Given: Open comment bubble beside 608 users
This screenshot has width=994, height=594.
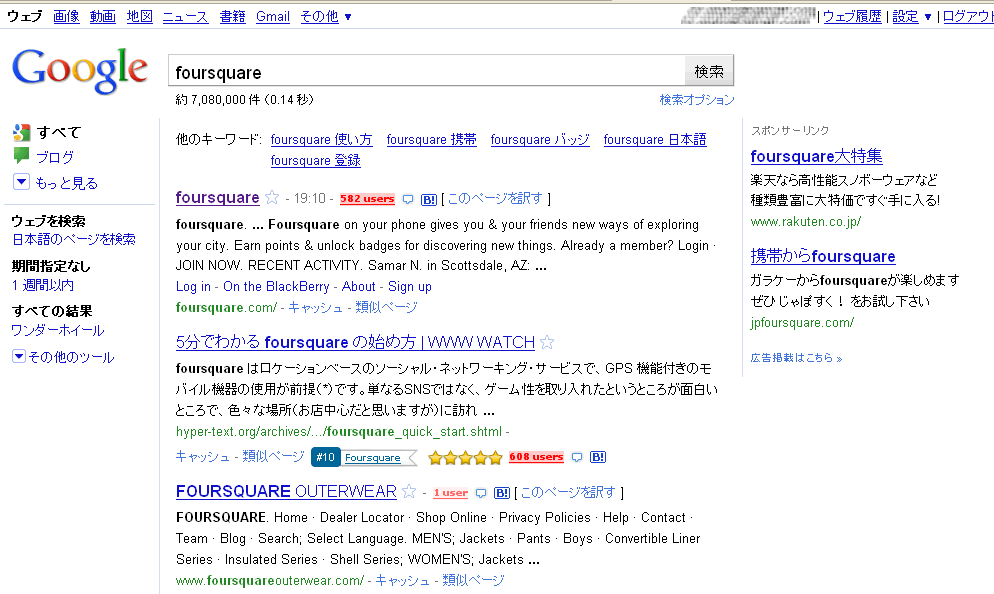Looking at the screenshot, I should 577,457.
